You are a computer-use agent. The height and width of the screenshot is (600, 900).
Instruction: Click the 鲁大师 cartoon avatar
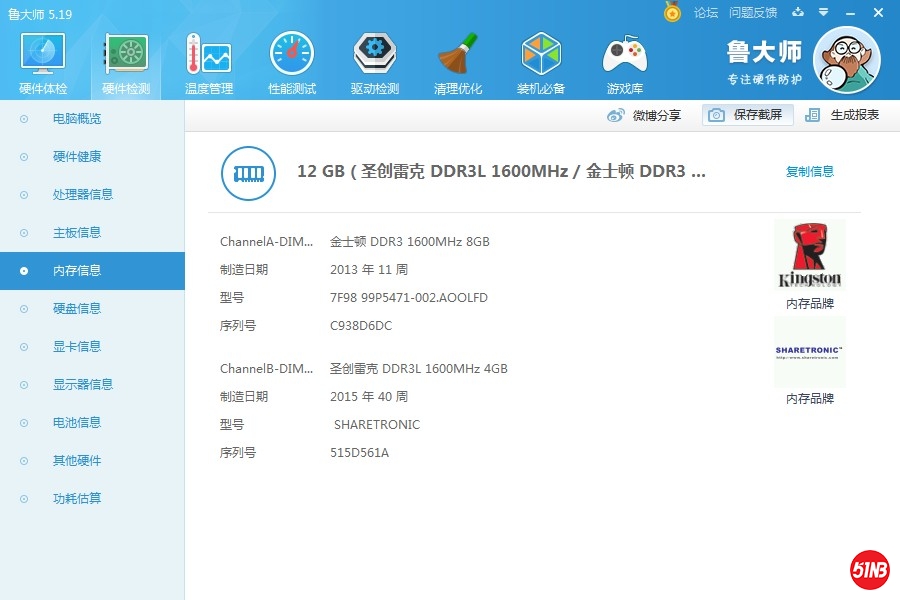click(846, 59)
